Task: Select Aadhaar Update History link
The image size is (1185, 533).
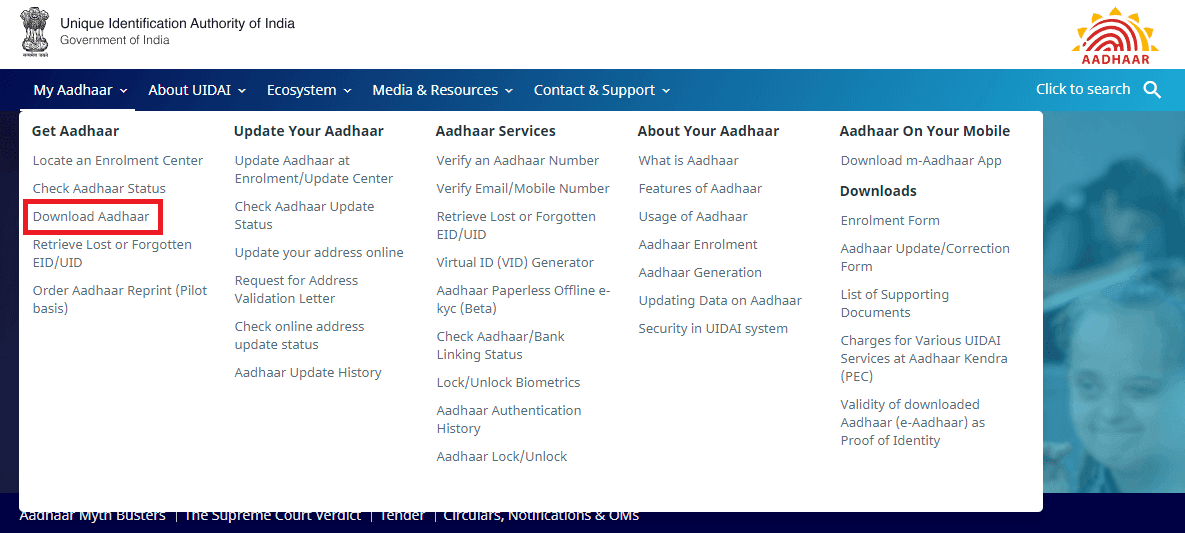Action: pyautogui.click(x=308, y=372)
